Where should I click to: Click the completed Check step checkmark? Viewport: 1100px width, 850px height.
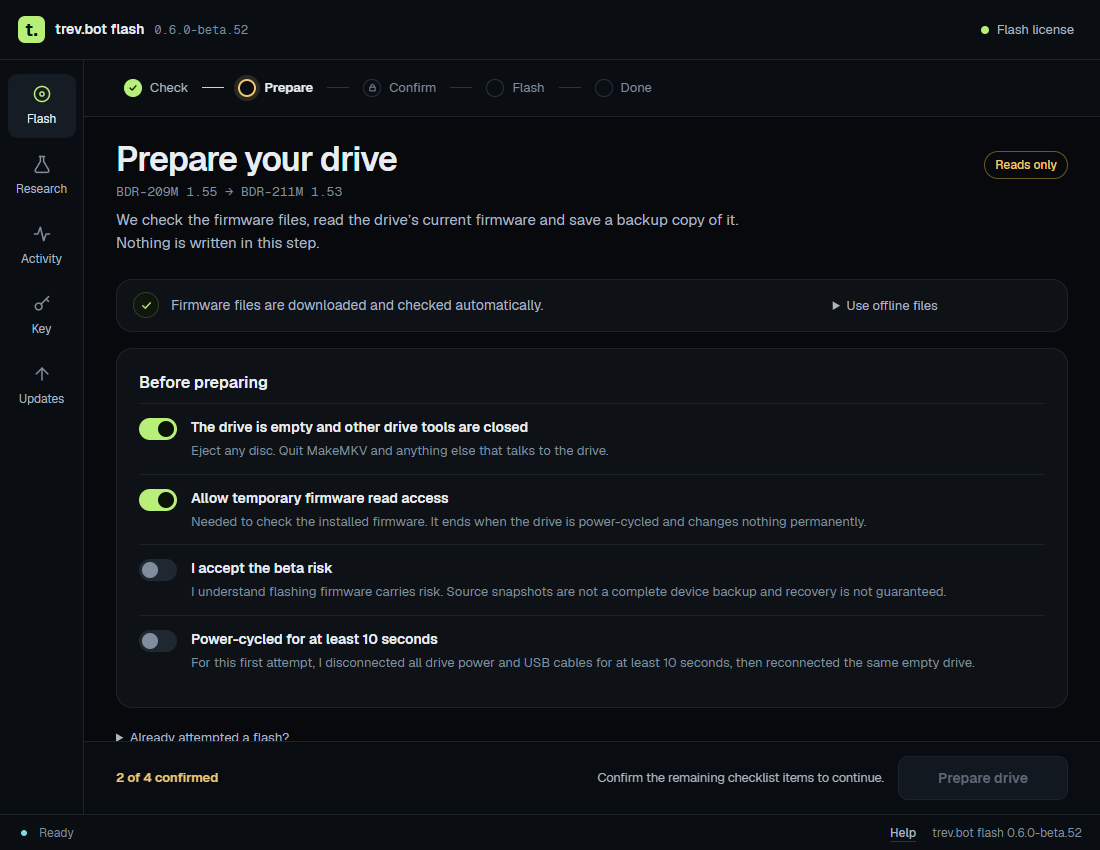[133, 88]
